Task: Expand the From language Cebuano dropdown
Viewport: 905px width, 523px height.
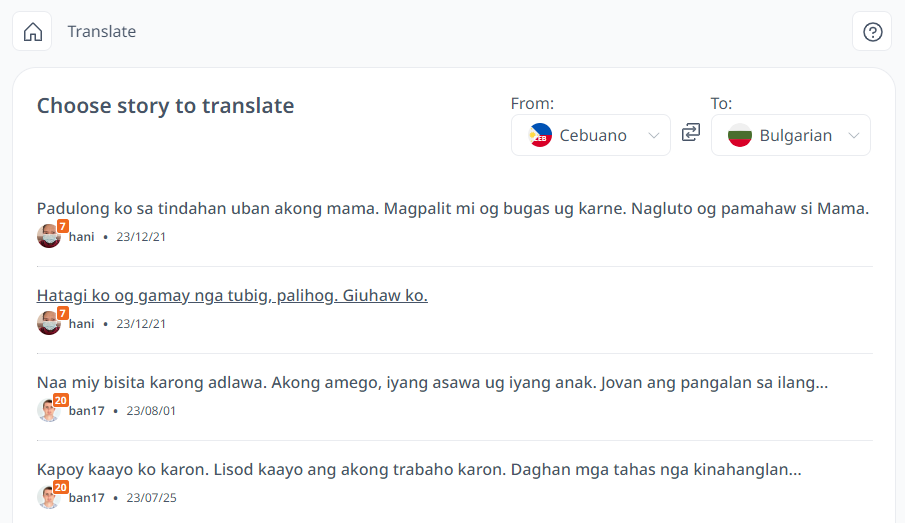Action: tap(591, 135)
